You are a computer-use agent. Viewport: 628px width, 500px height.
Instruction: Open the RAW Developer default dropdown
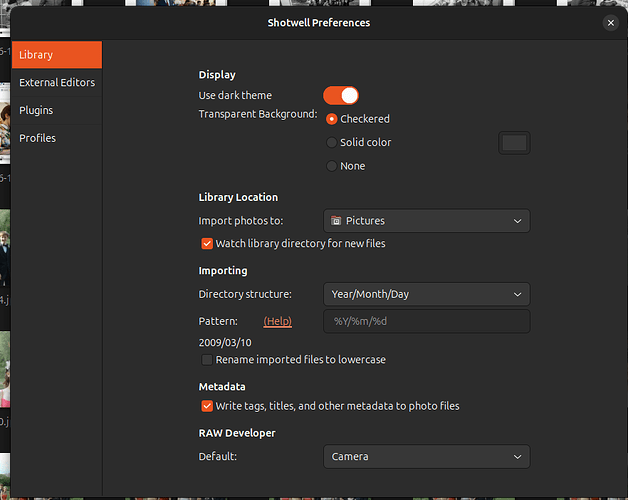[427, 457]
